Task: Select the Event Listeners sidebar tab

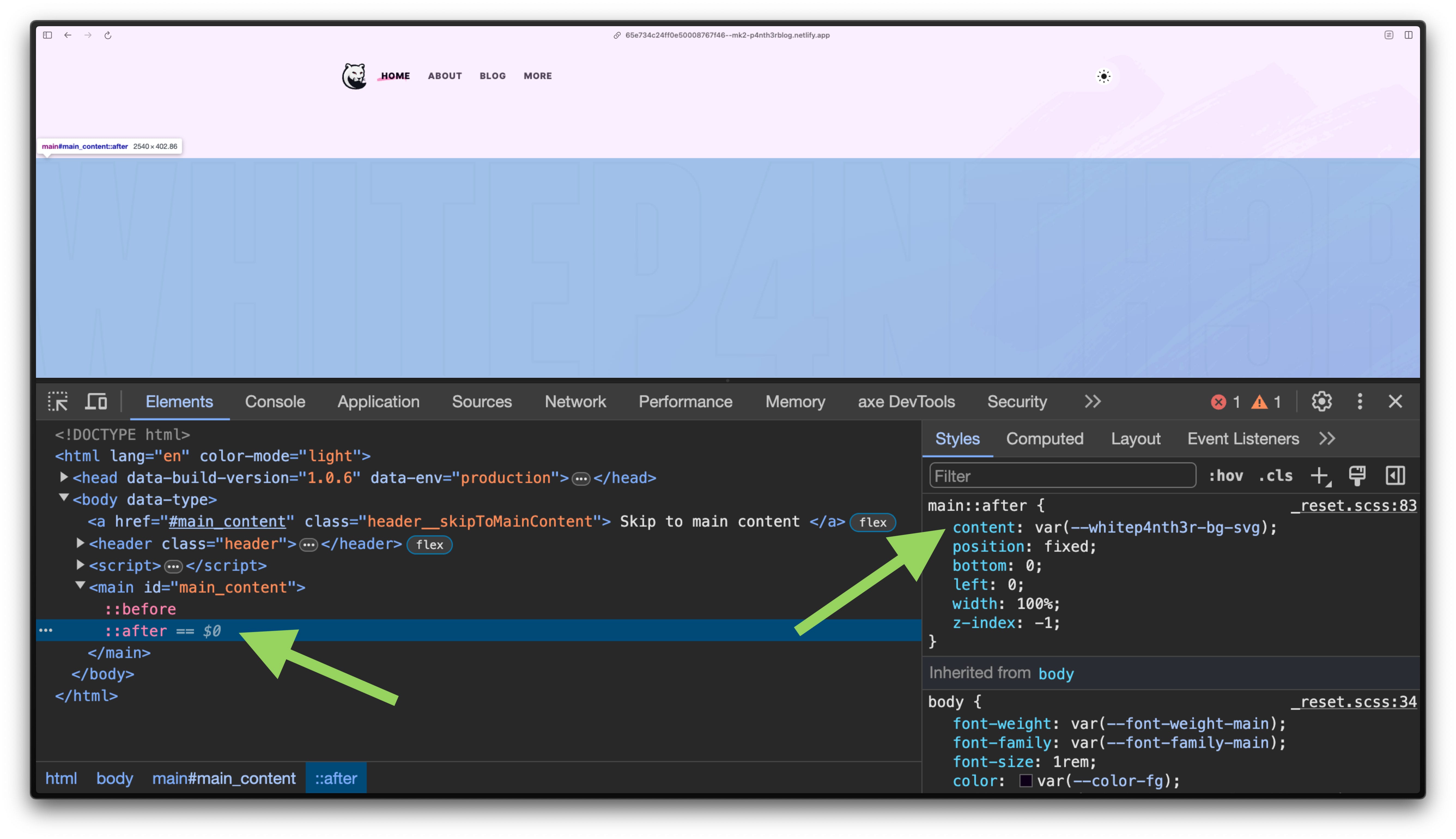Action: (x=1243, y=439)
